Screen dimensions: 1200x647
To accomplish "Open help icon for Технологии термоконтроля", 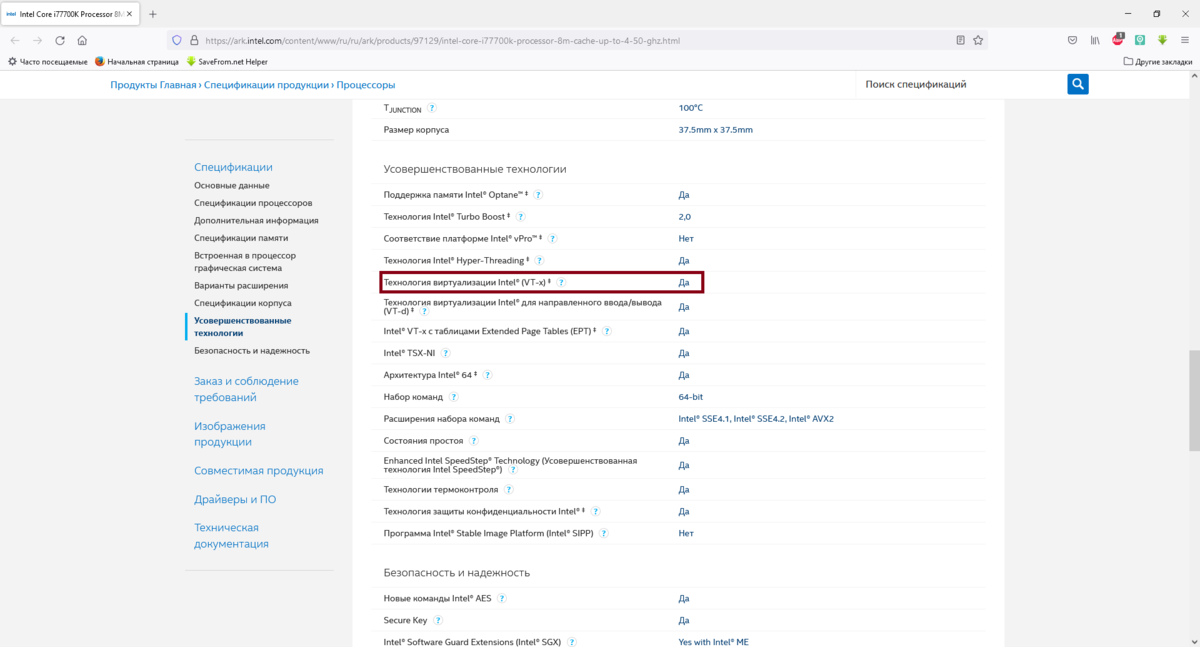I will pos(508,490).
